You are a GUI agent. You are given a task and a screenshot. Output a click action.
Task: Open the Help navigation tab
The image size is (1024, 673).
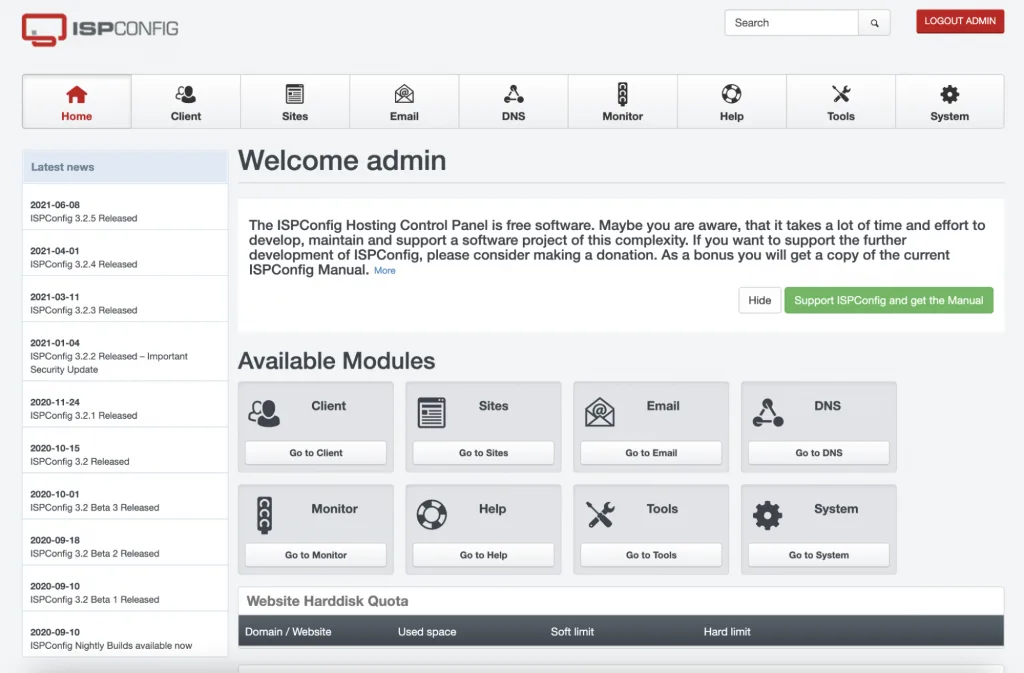(x=731, y=102)
